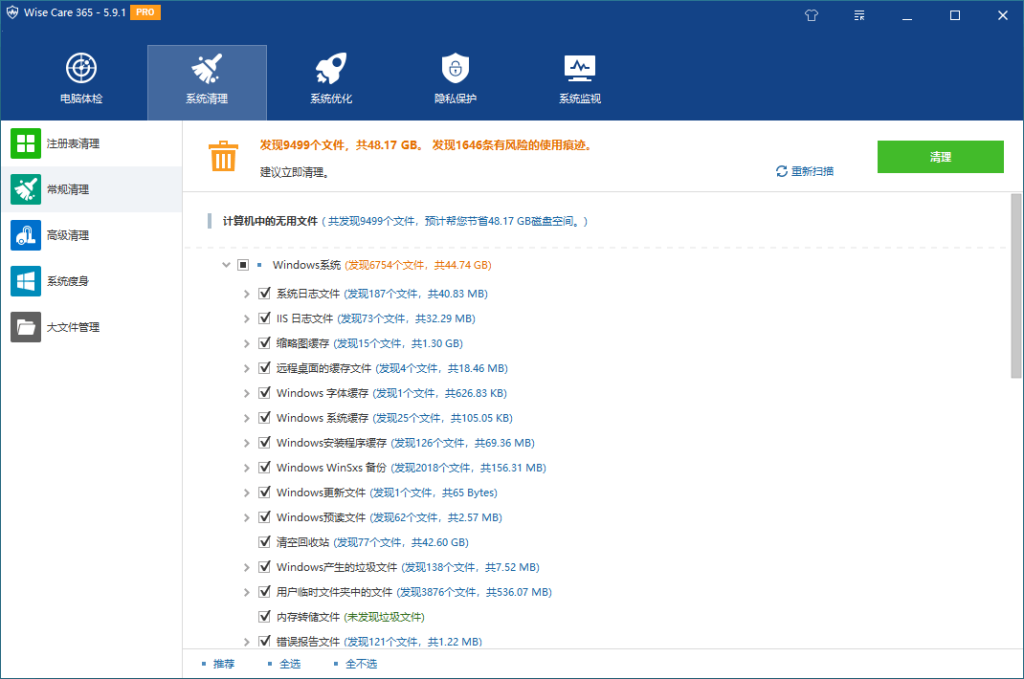
Task: Open the 电脑体检 PC checkup icon
Action: 81,70
